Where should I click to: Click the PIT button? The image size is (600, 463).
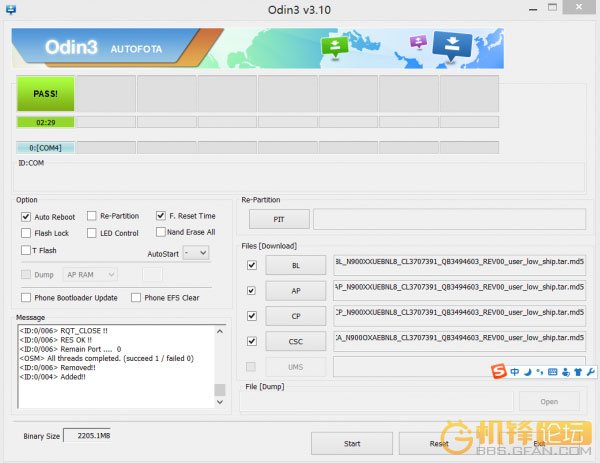(279, 219)
